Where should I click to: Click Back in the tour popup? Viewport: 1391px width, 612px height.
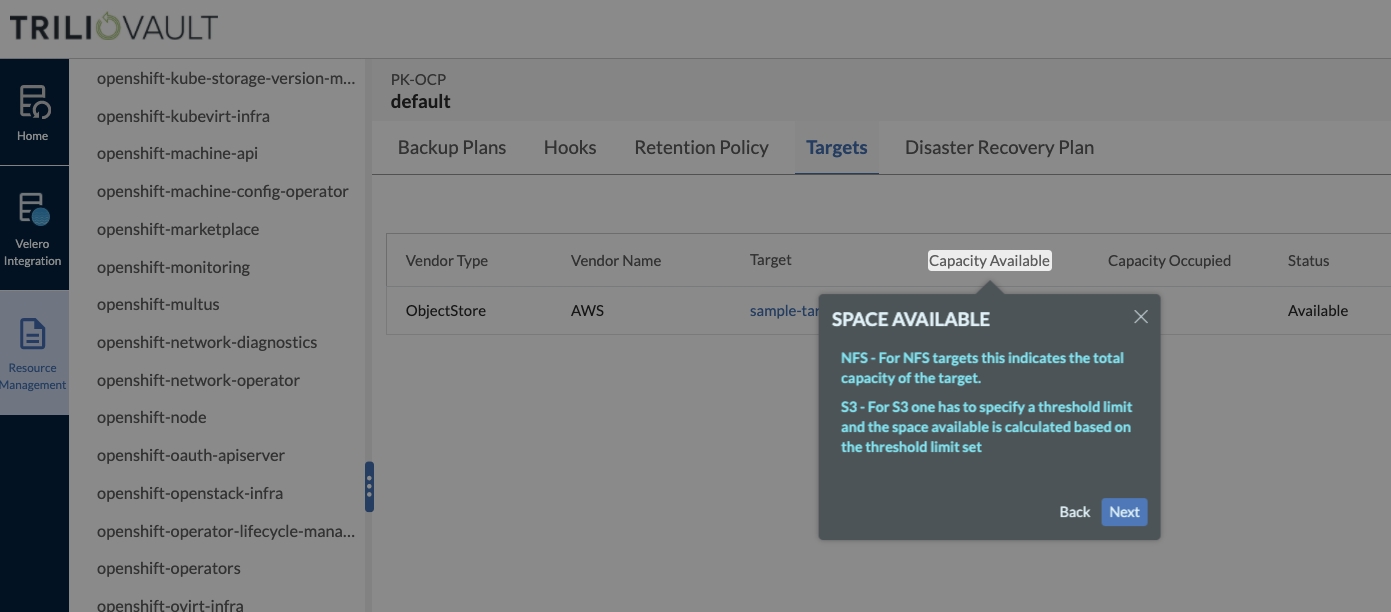[x=1074, y=512]
